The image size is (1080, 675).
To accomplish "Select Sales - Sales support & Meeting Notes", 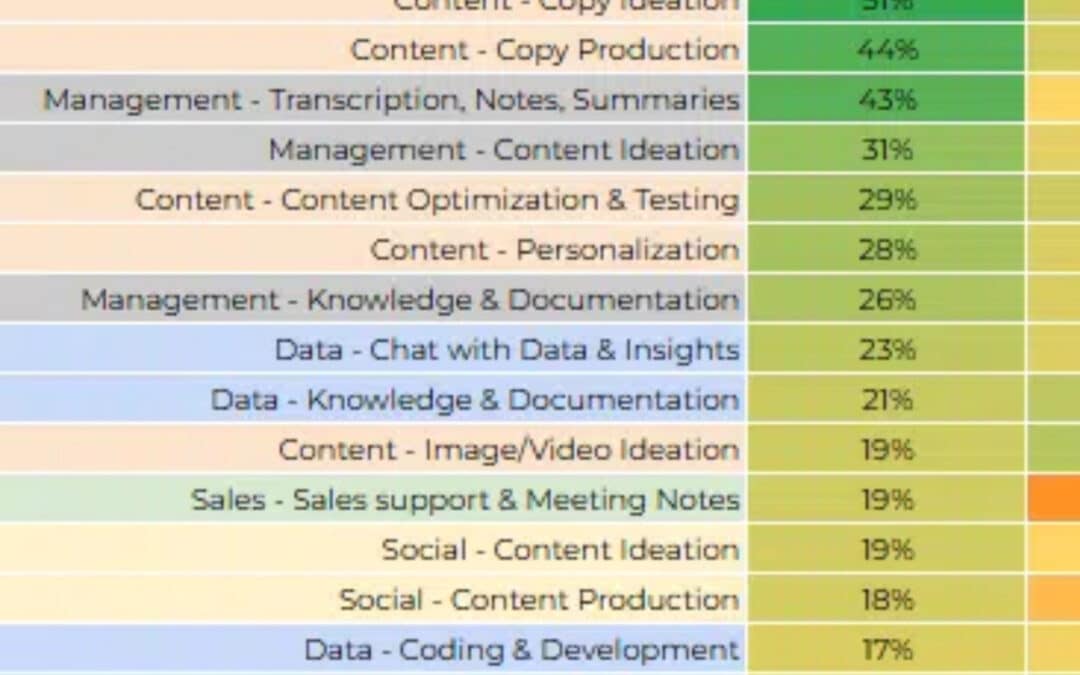I will [x=466, y=499].
